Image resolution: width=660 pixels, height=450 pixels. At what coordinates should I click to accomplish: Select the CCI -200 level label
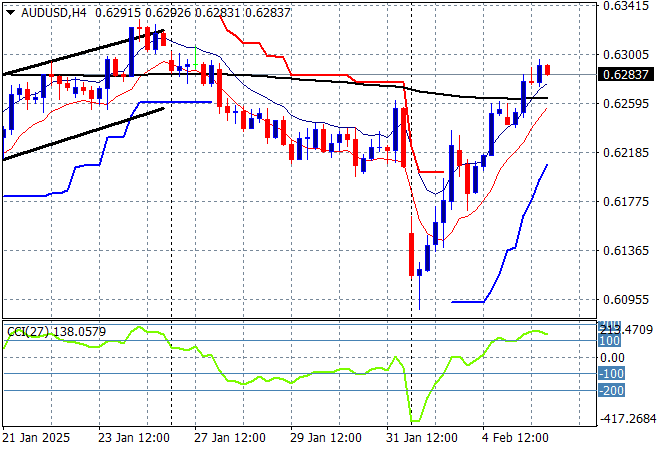pyautogui.click(x=612, y=391)
